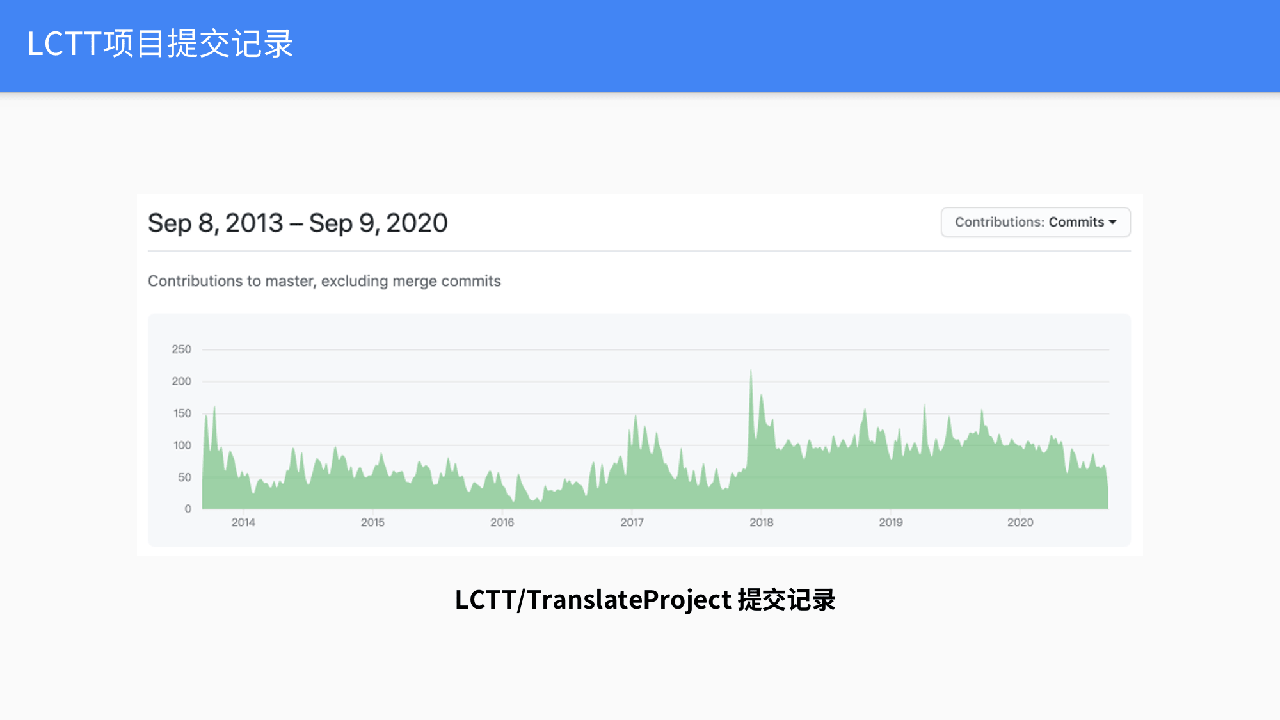Select the 2014 marker on the x-axis
Viewport: 1280px width, 720px height.
click(x=243, y=522)
